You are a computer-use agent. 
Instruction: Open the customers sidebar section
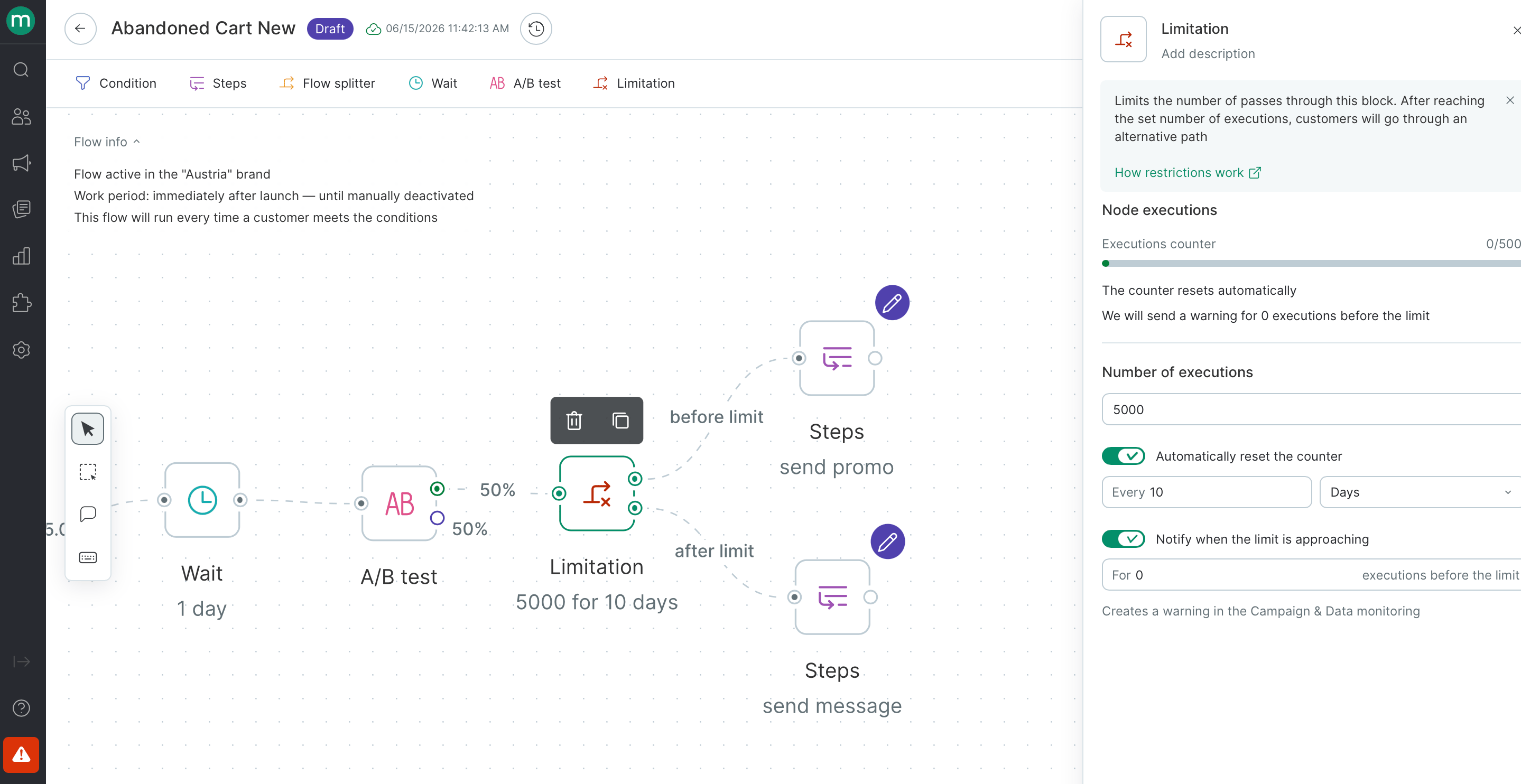click(x=21, y=116)
